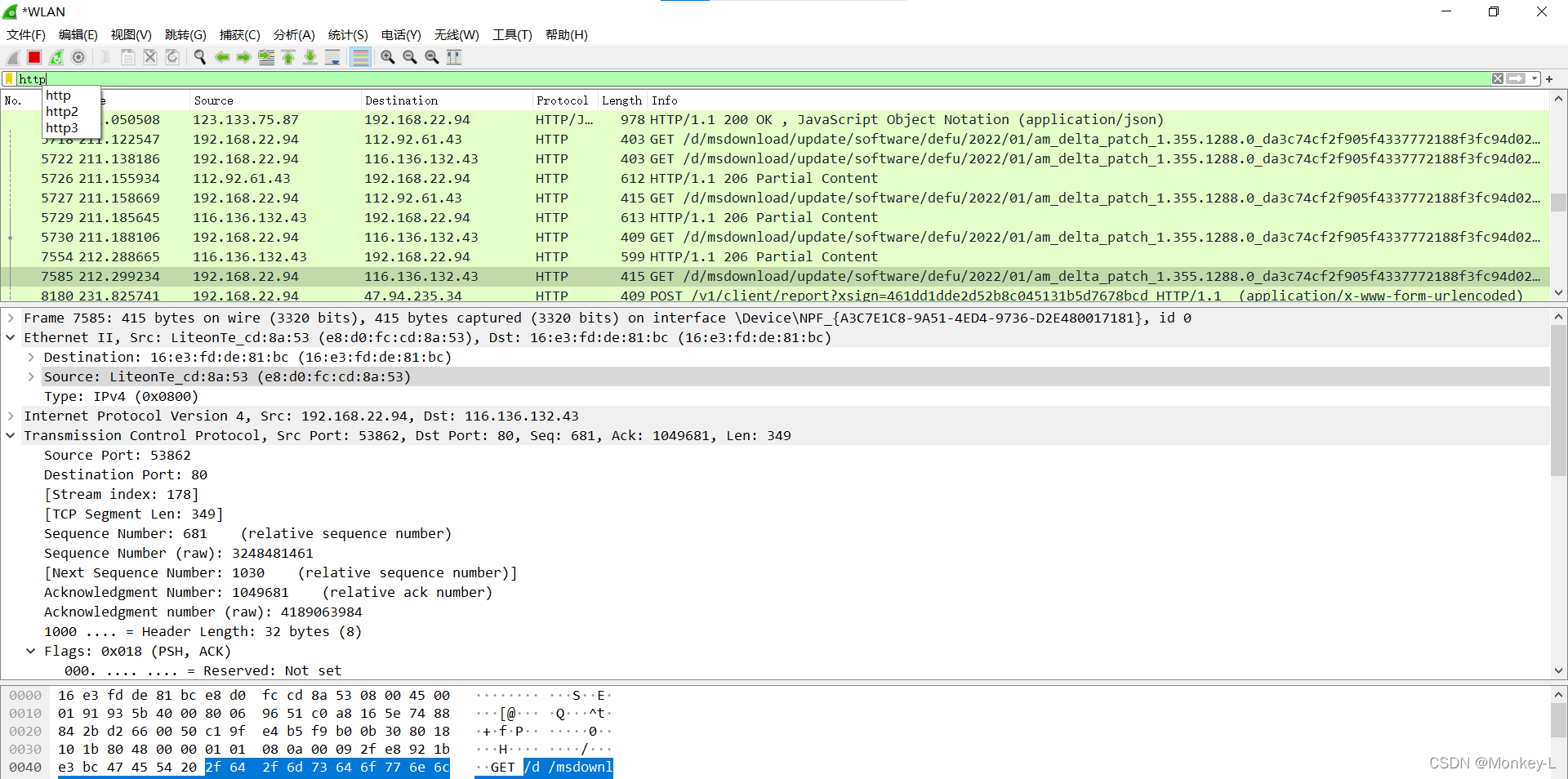Choose 'http3' from filter suggestions
This screenshot has height=779, width=1568.
(x=62, y=128)
